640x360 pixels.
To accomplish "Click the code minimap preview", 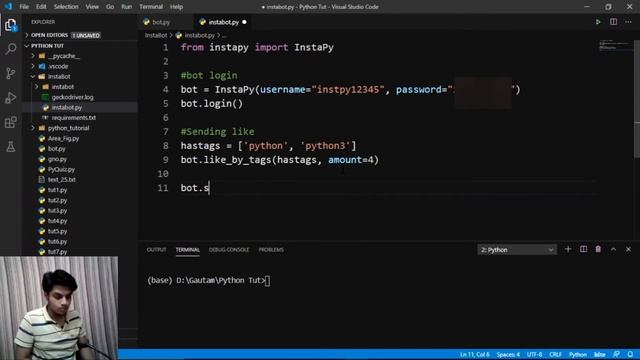I will click(616, 45).
